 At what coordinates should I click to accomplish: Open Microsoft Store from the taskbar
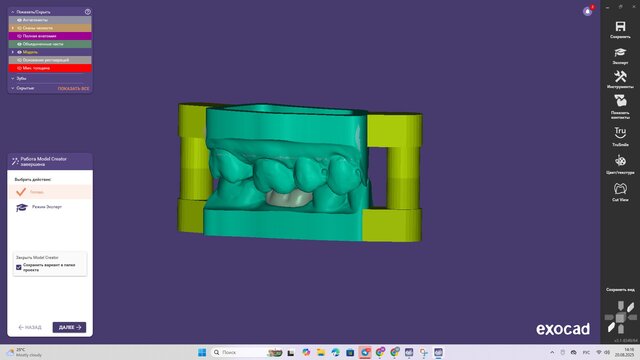(x=350, y=352)
